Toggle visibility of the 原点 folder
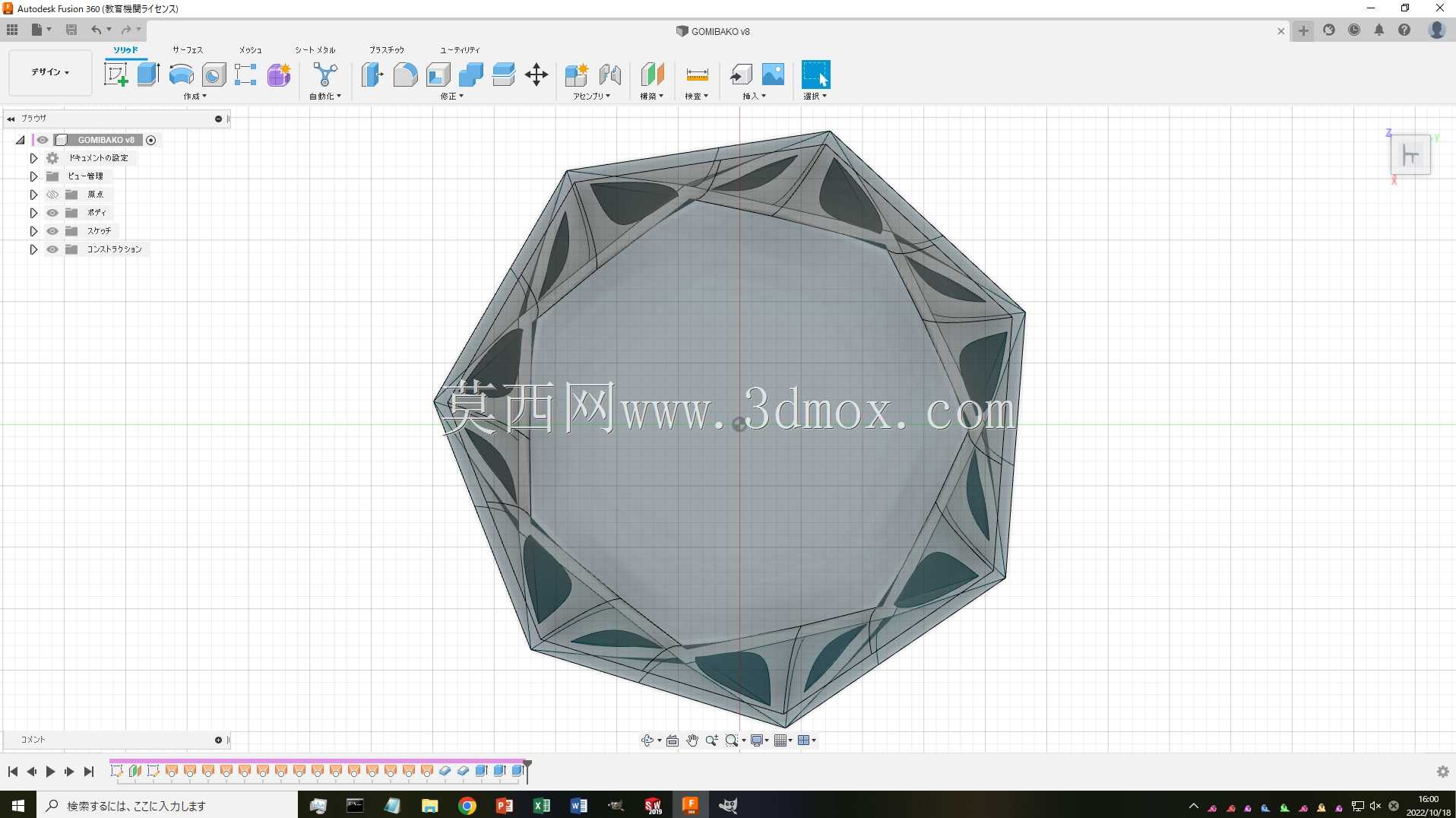Image resolution: width=1456 pixels, height=818 pixels. [52, 195]
